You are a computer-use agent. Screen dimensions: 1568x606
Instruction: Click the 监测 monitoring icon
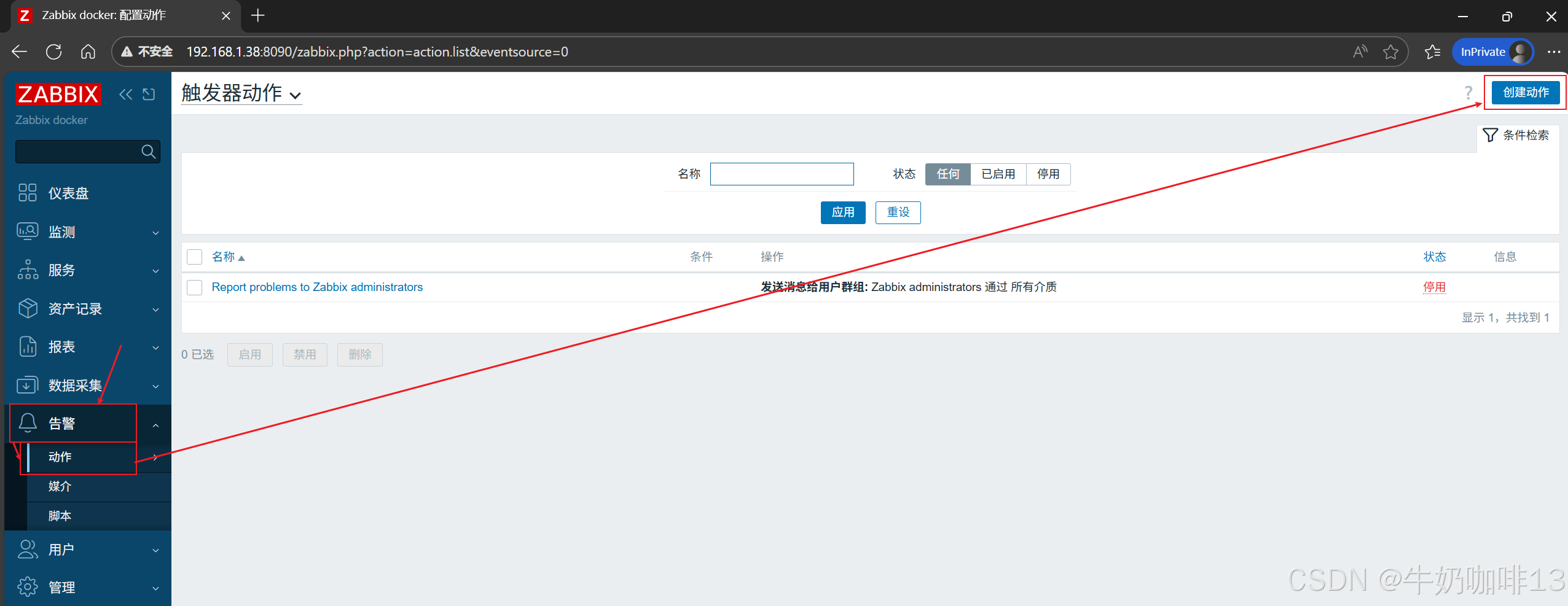[x=28, y=231]
